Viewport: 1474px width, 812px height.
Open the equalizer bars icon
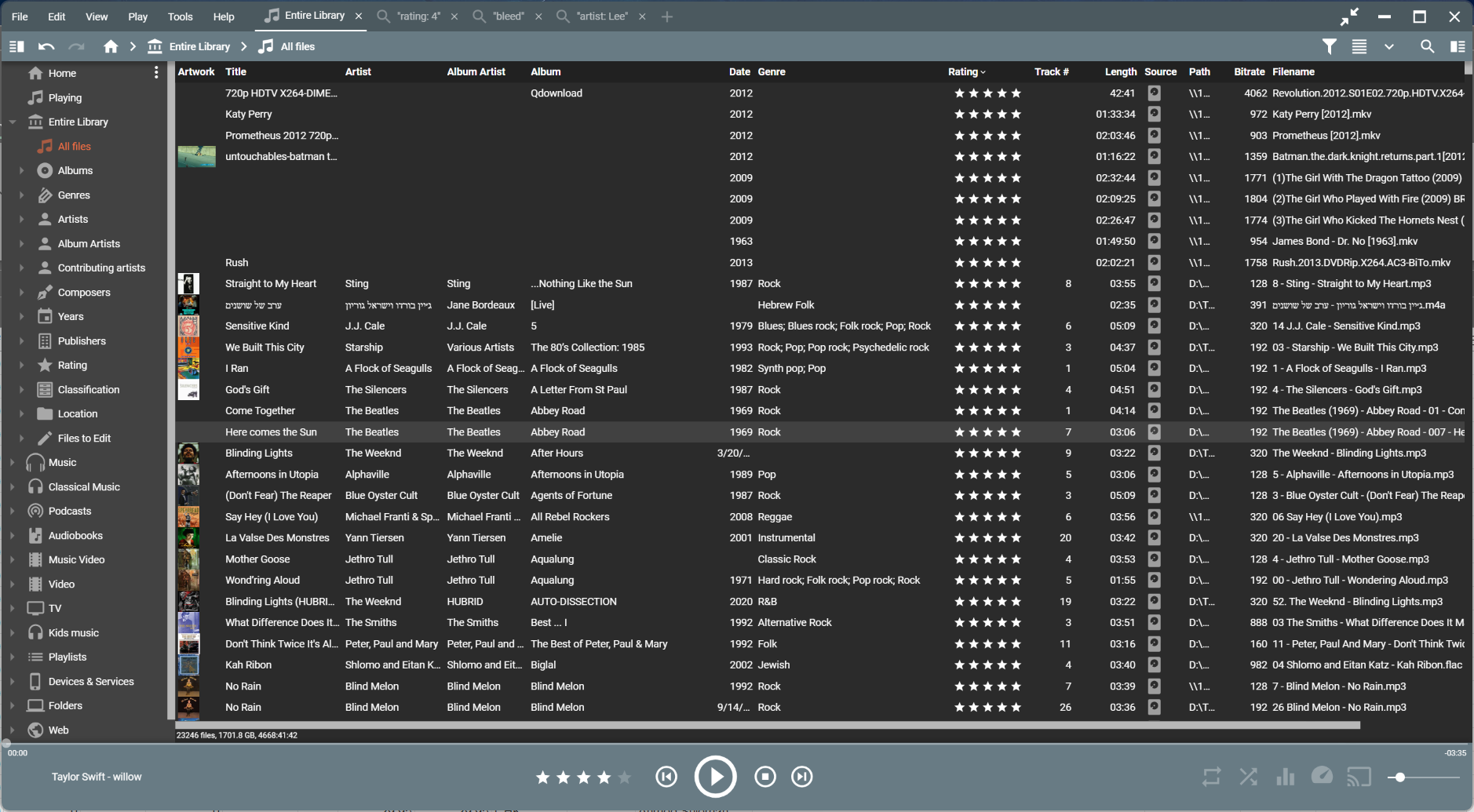pyautogui.click(x=1285, y=777)
